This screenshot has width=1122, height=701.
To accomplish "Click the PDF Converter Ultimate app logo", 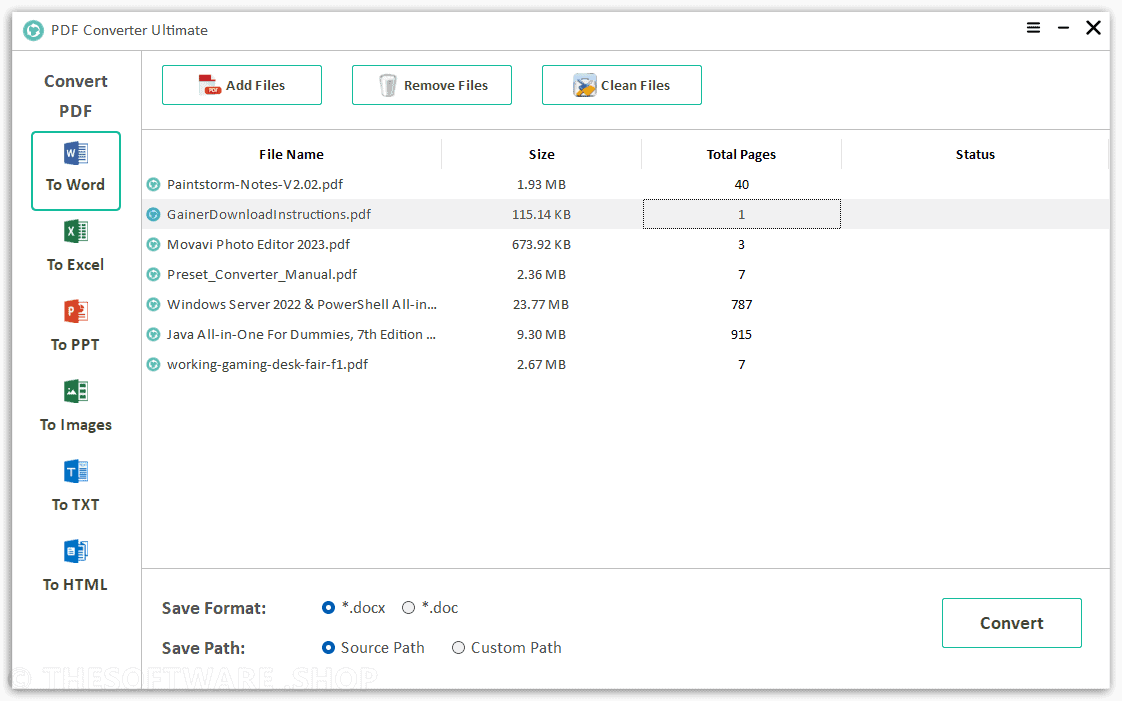I will pos(33,30).
